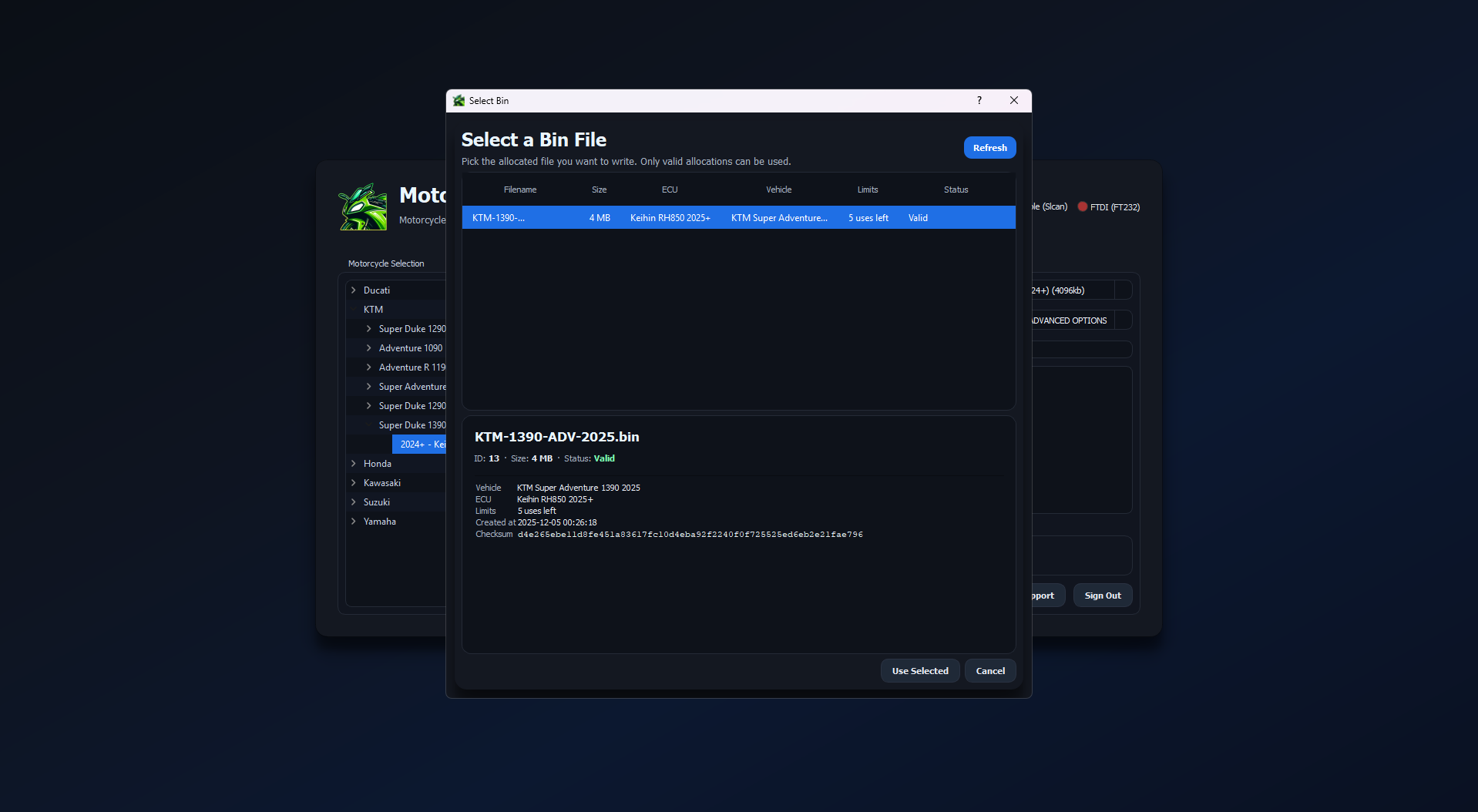Select Adventure 1090 model label
The height and width of the screenshot is (812, 1478).
(x=411, y=348)
